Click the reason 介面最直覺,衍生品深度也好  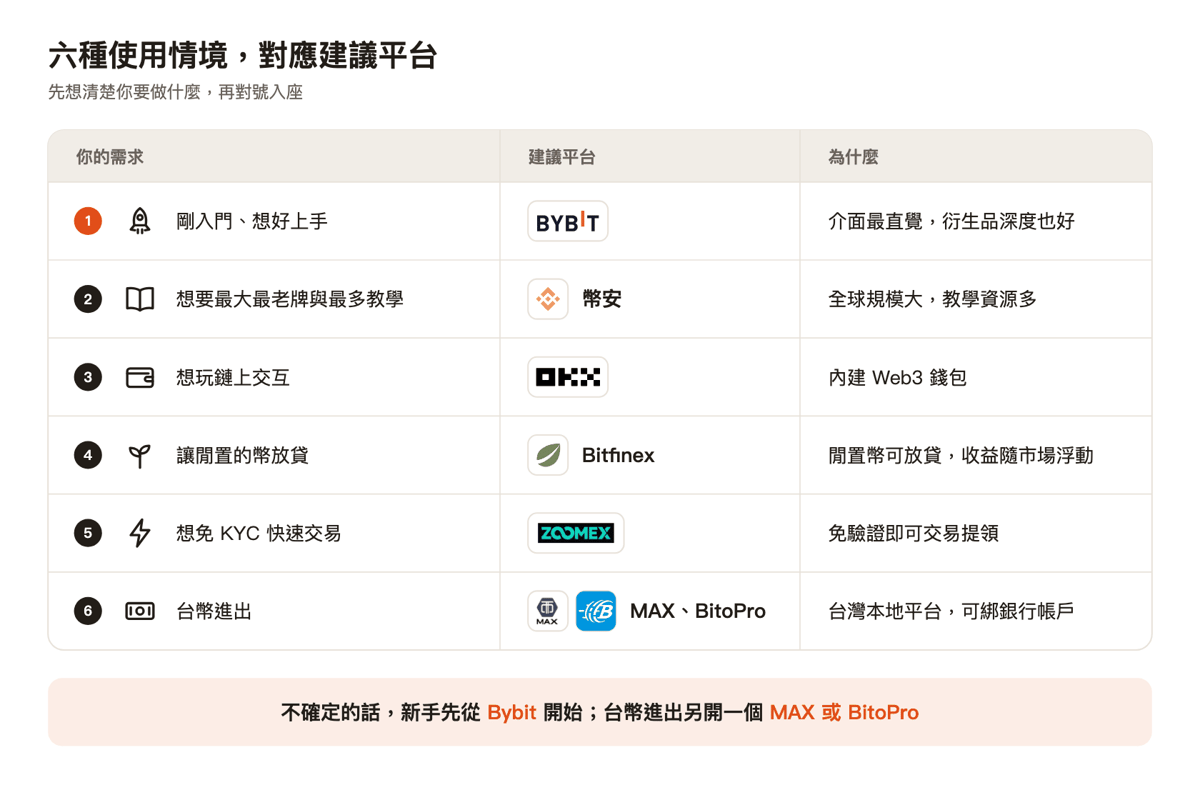951,221
